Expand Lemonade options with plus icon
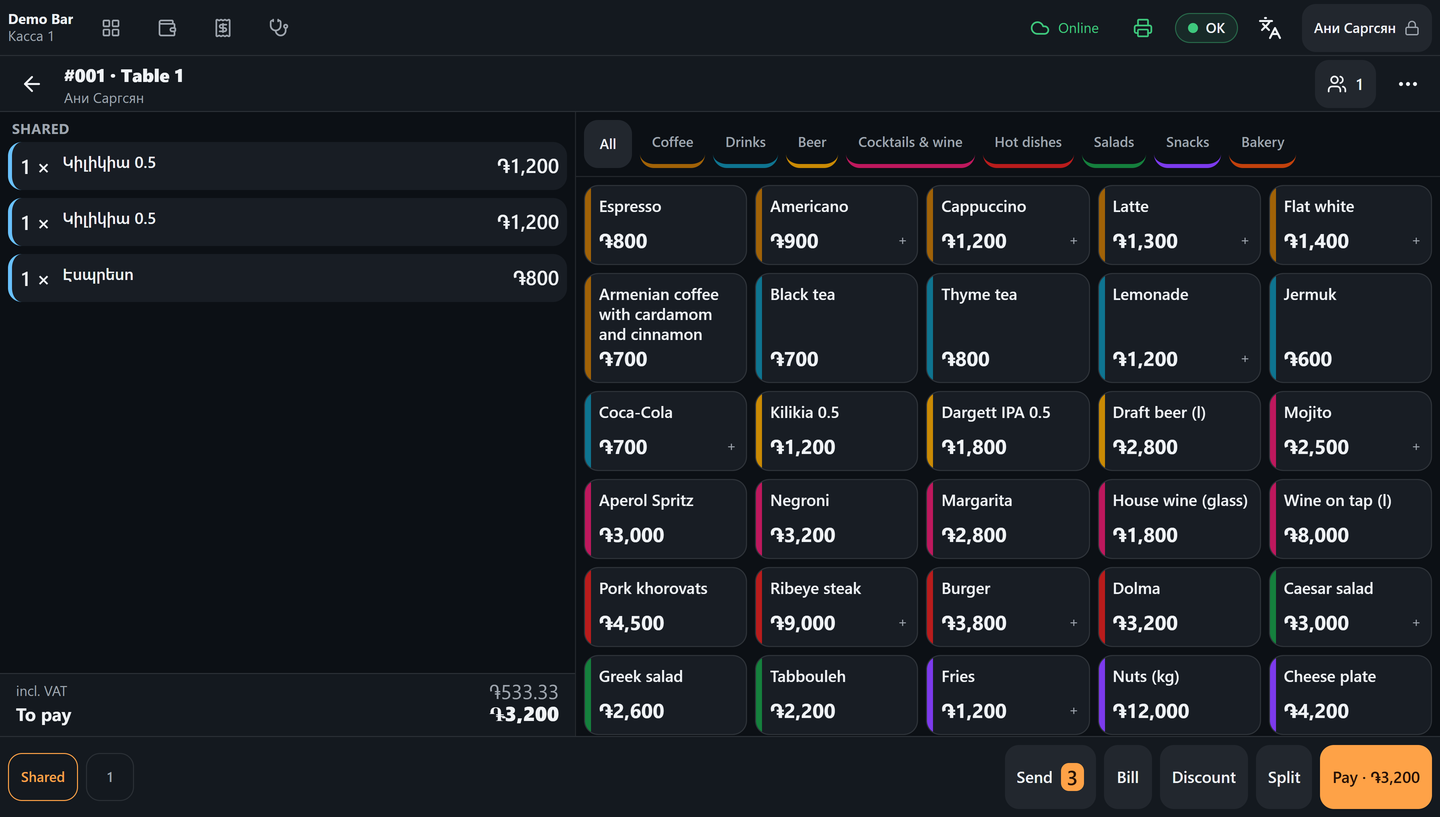Viewport: 1440px width, 817px height. click(1245, 359)
